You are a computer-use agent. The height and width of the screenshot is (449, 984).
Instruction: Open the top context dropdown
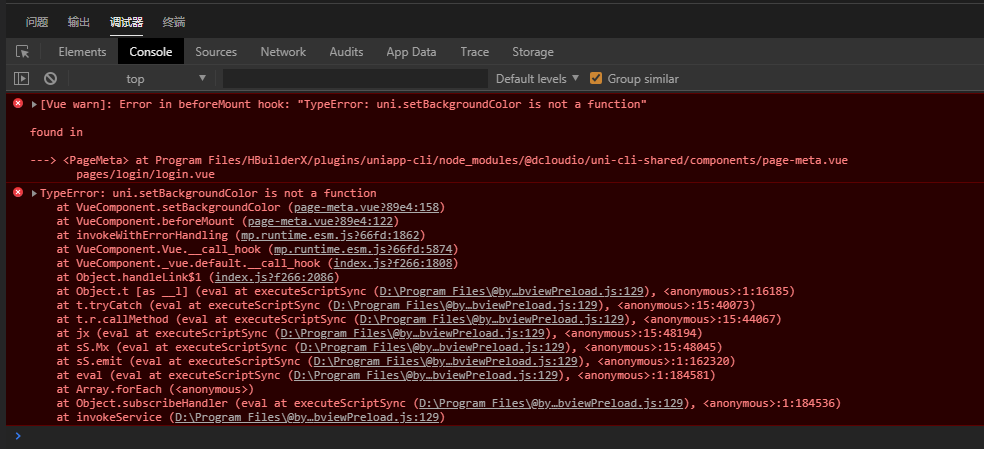click(x=165, y=78)
